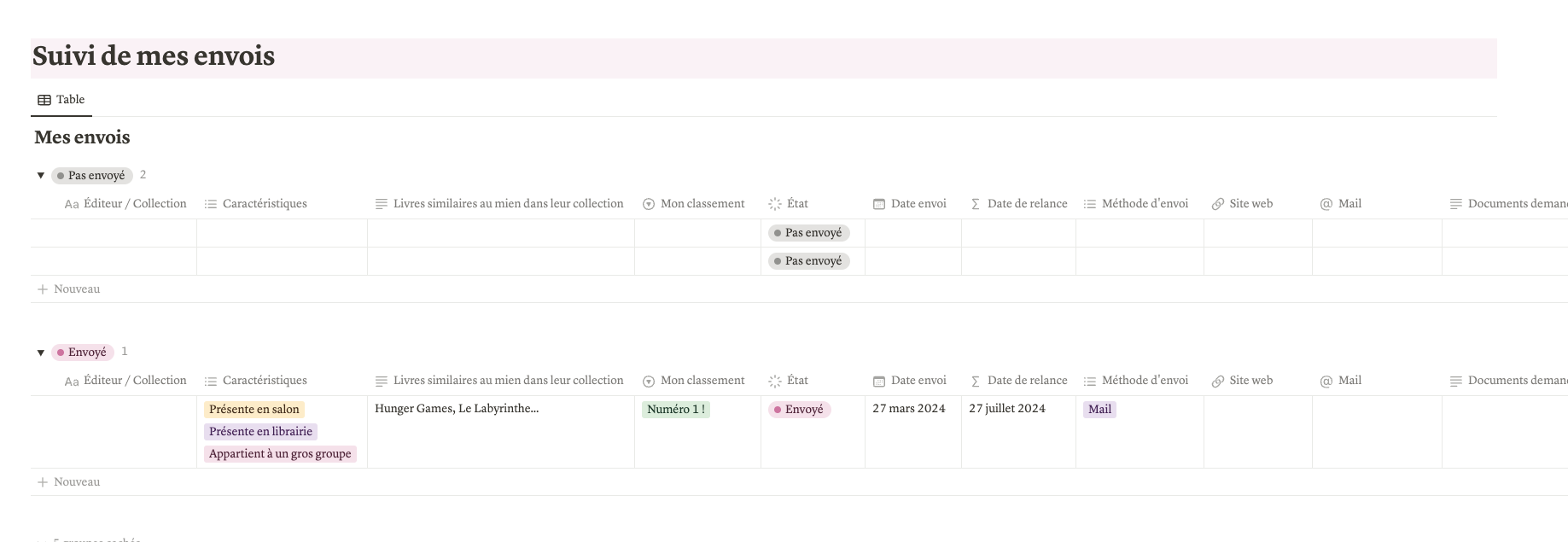1568x542 pixels.
Task: Click the Site web link icon in the first group header
Action: tap(1218, 204)
